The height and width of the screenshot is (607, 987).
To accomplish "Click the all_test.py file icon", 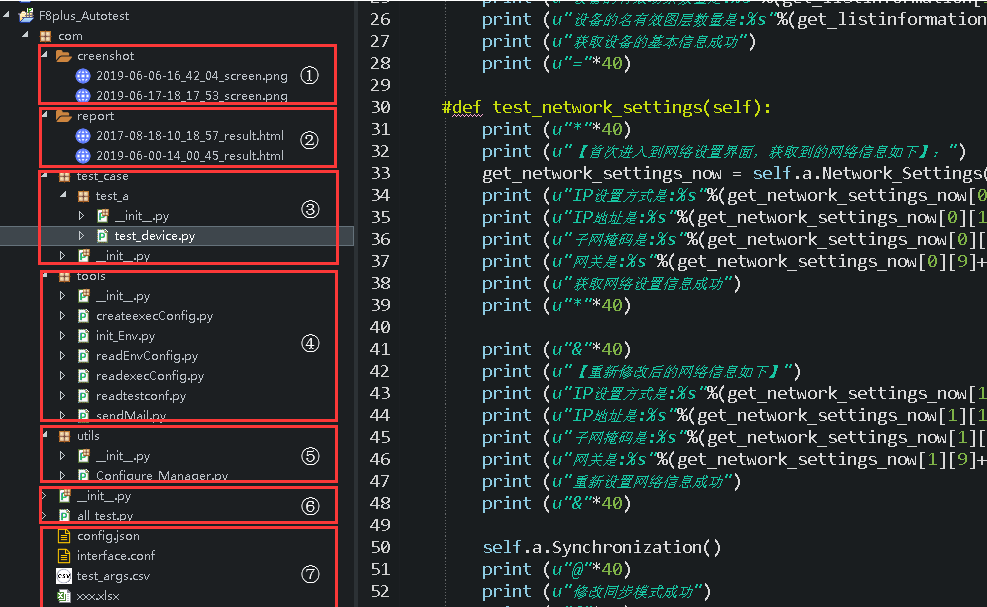I will [x=64, y=516].
